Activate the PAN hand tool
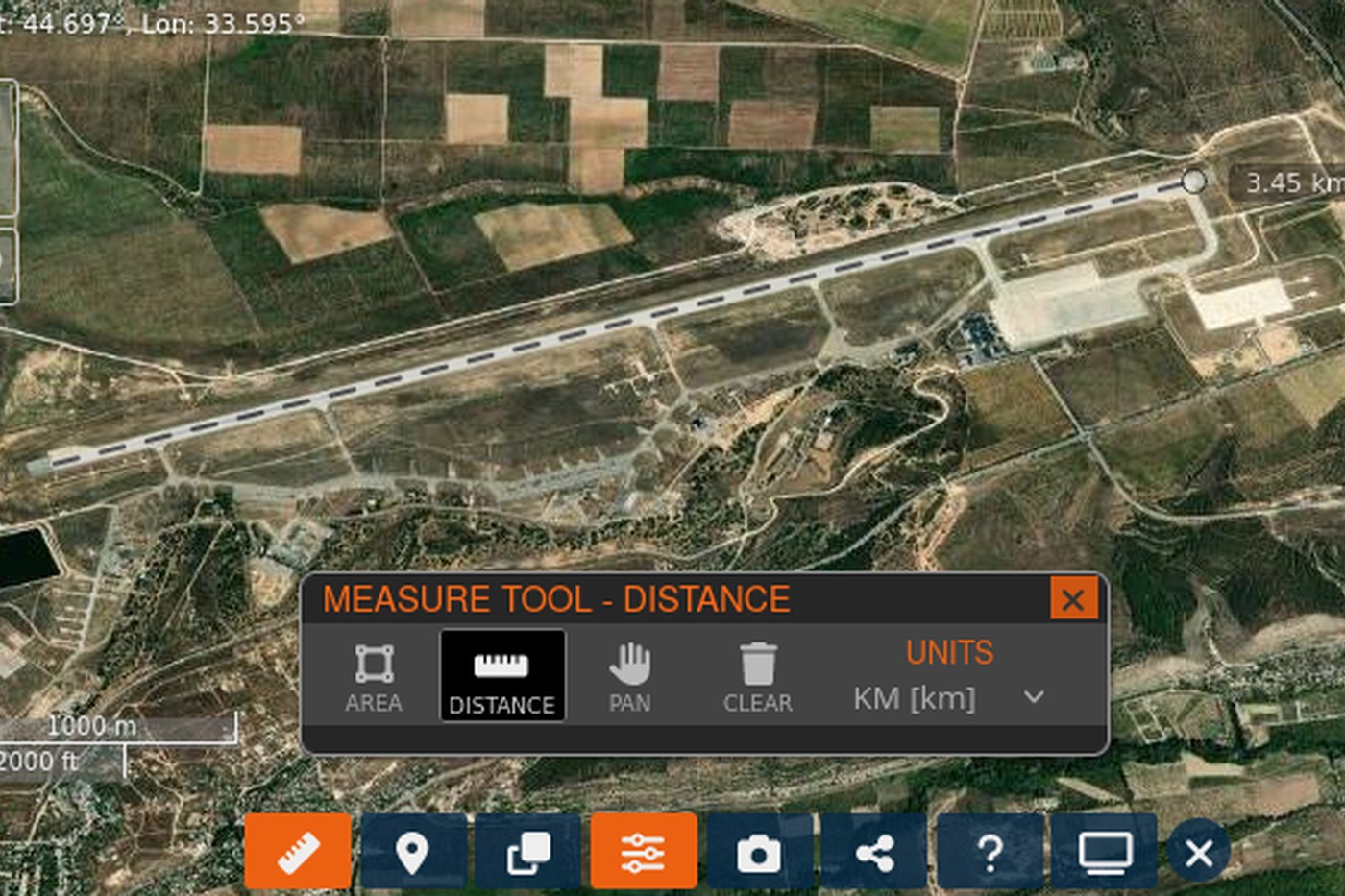 point(629,677)
